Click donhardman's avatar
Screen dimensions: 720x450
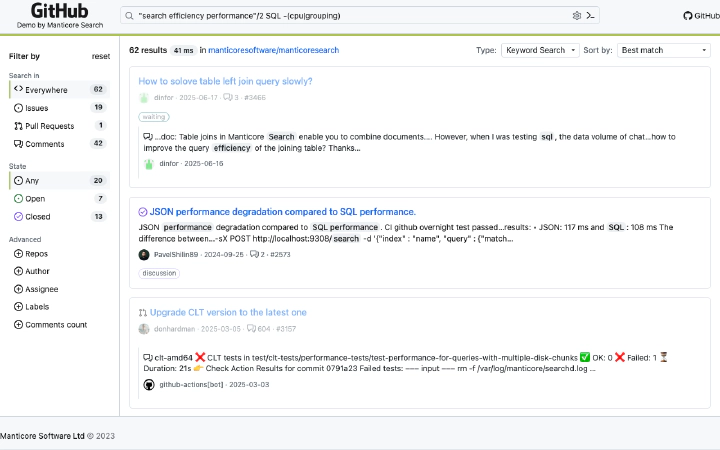coord(144,329)
